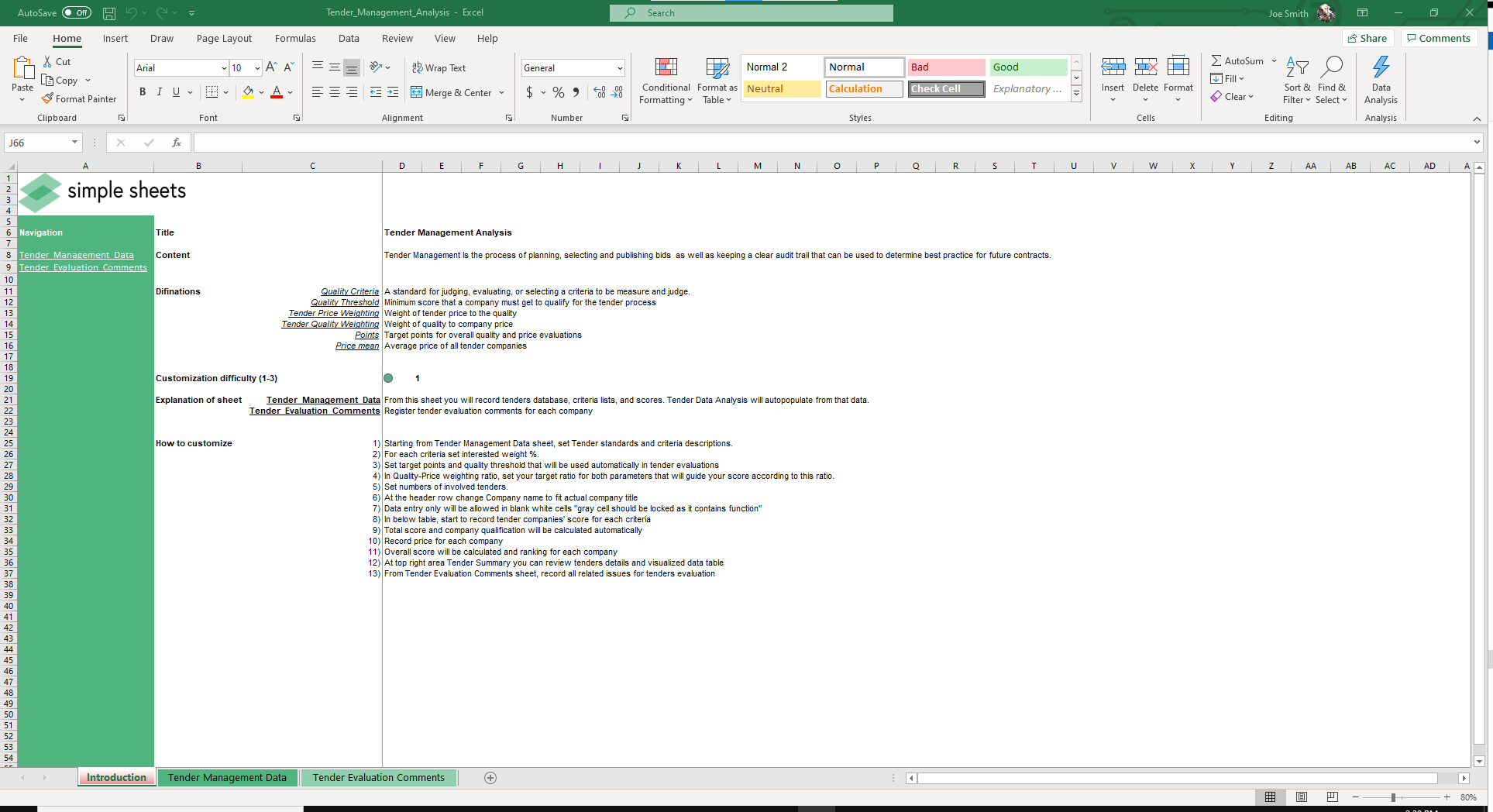Toggle Align Left

click(318, 92)
